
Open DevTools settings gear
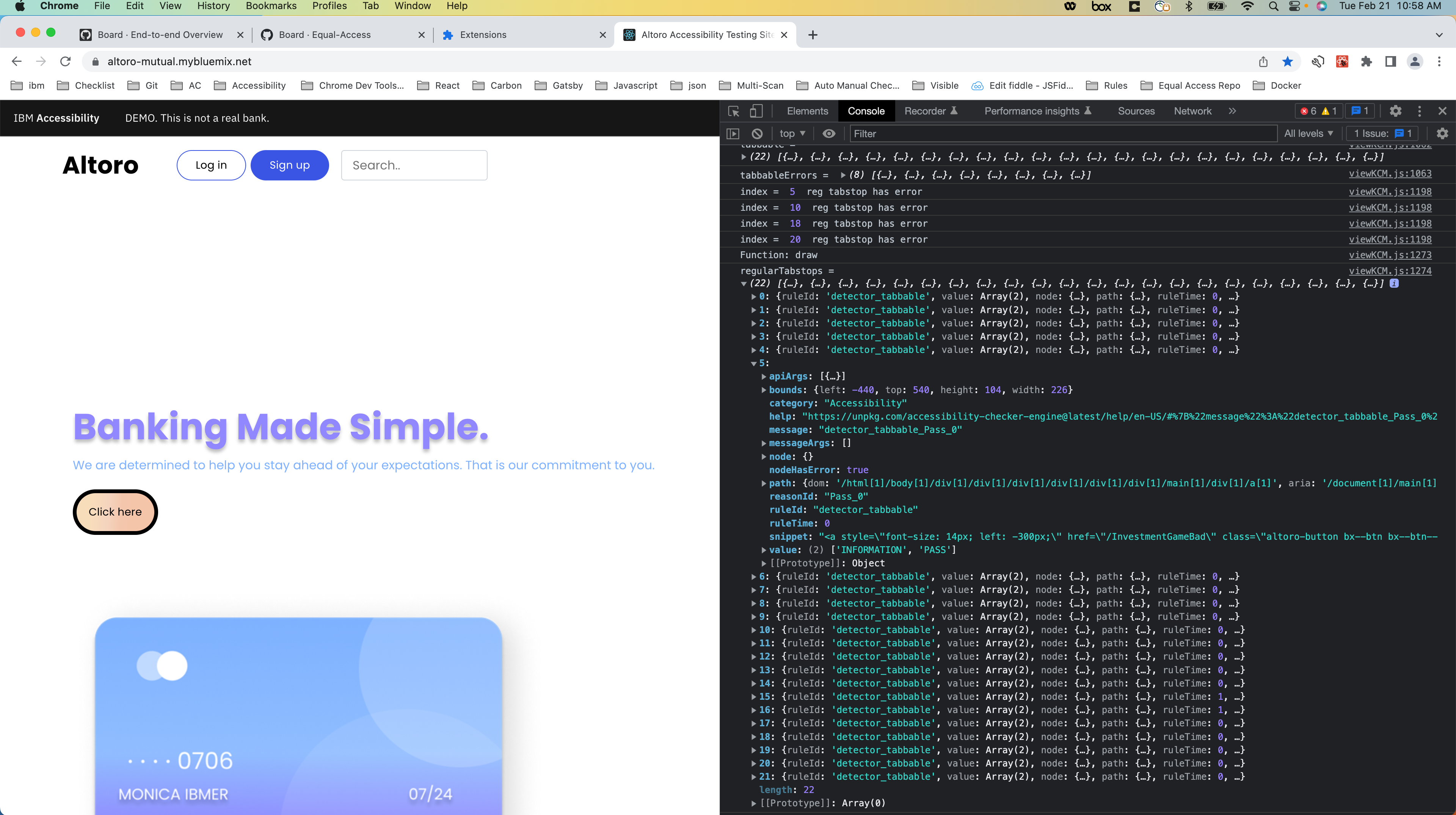click(1395, 111)
